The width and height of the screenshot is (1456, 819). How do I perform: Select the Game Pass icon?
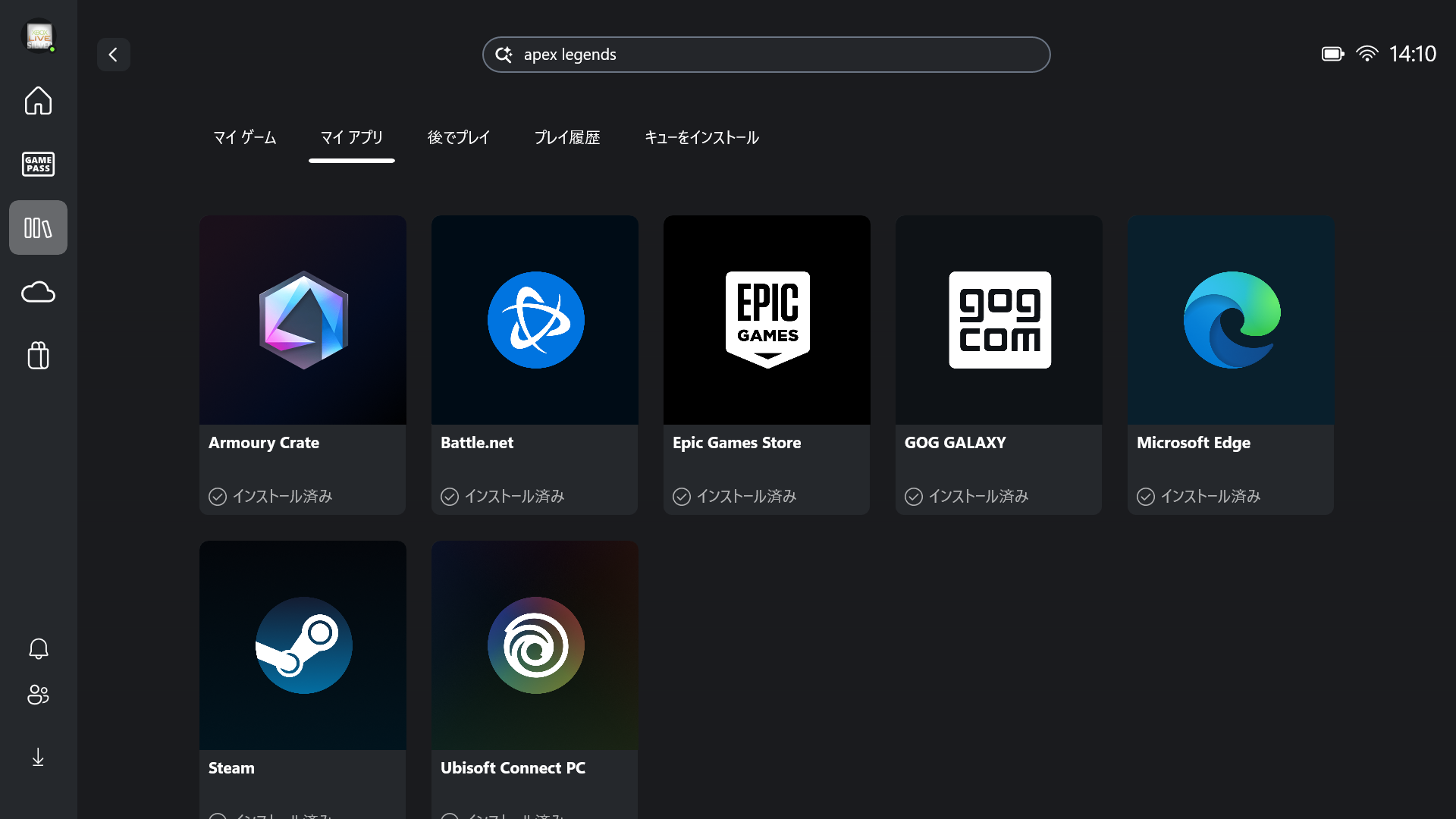point(38,164)
